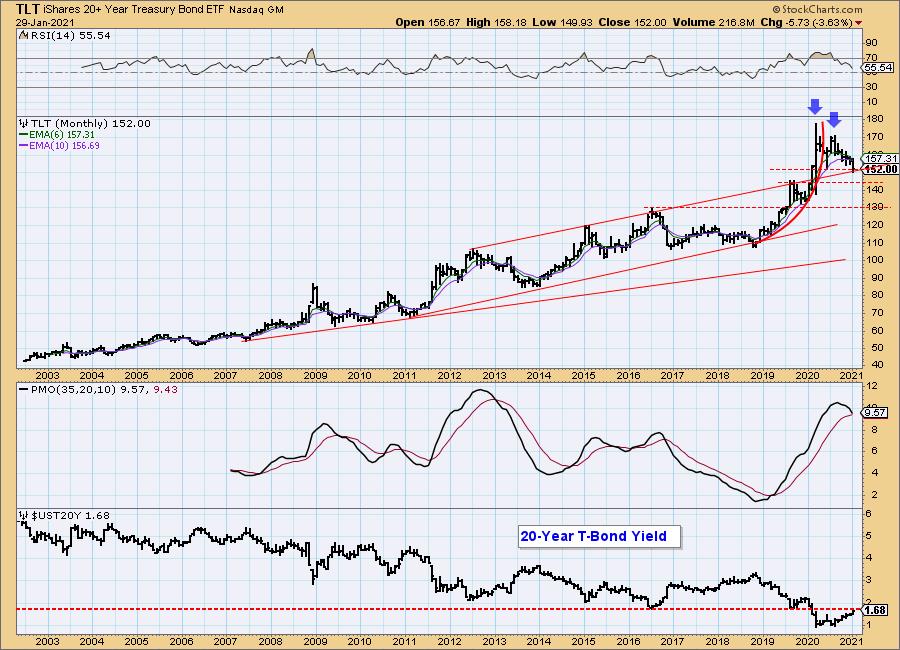The image size is (900, 650).
Task: Click the RSI(14) 55.54 panel label
Action: coord(69,35)
